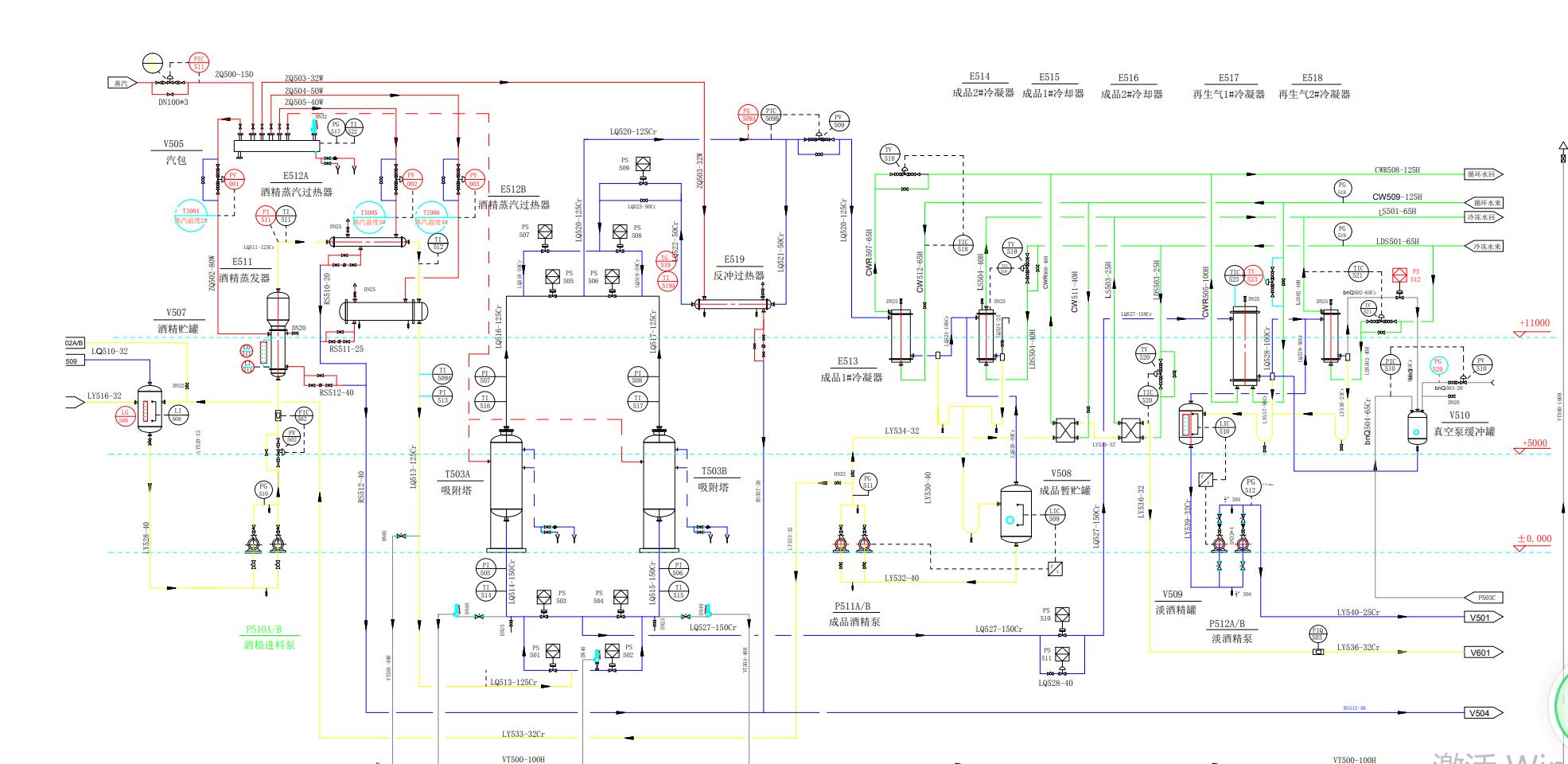Click the CWR508-125H pipe line label
The height and width of the screenshot is (764, 1568).
[x=1397, y=170]
